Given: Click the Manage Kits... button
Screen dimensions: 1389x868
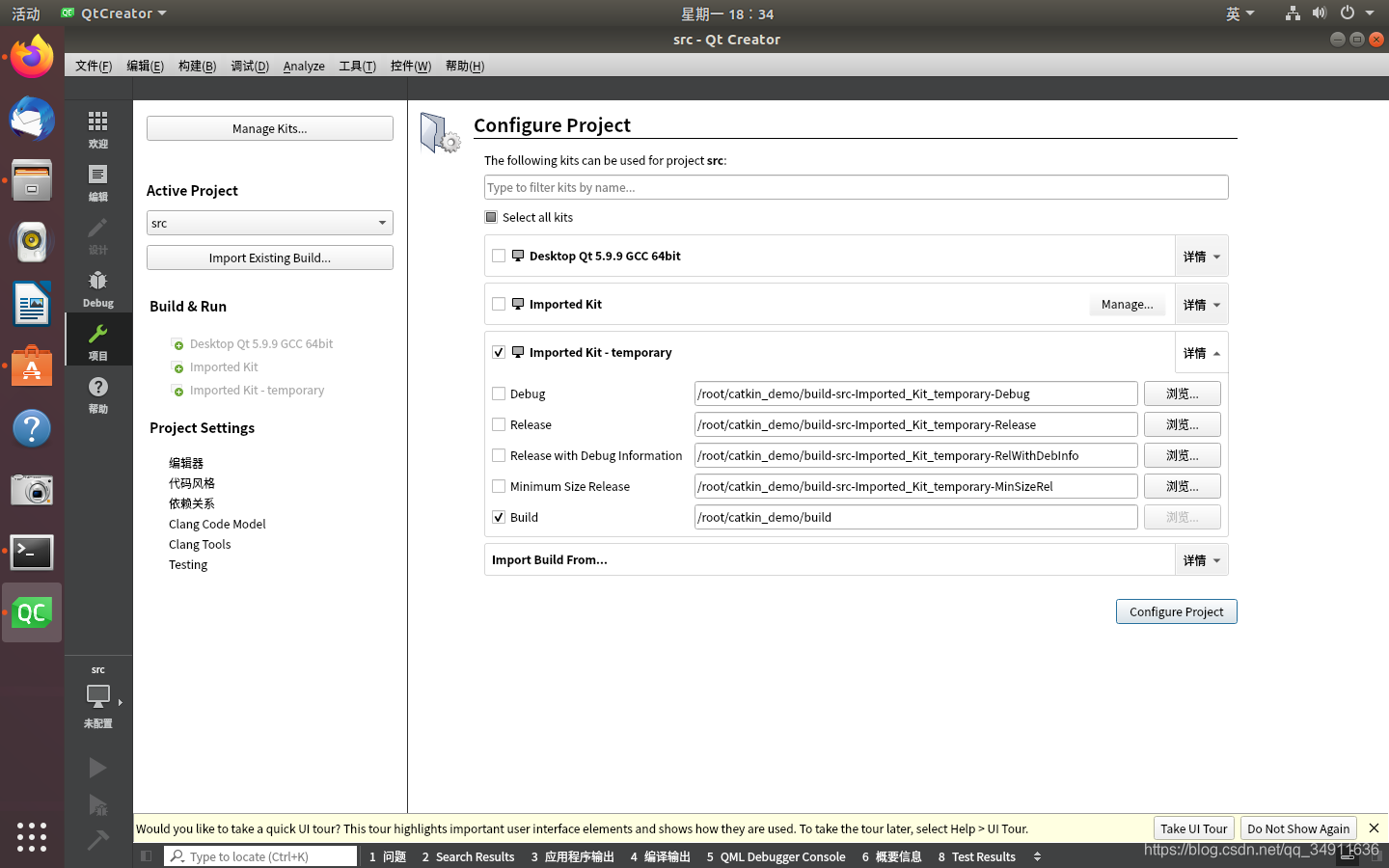Looking at the screenshot, I should (270, 128).
